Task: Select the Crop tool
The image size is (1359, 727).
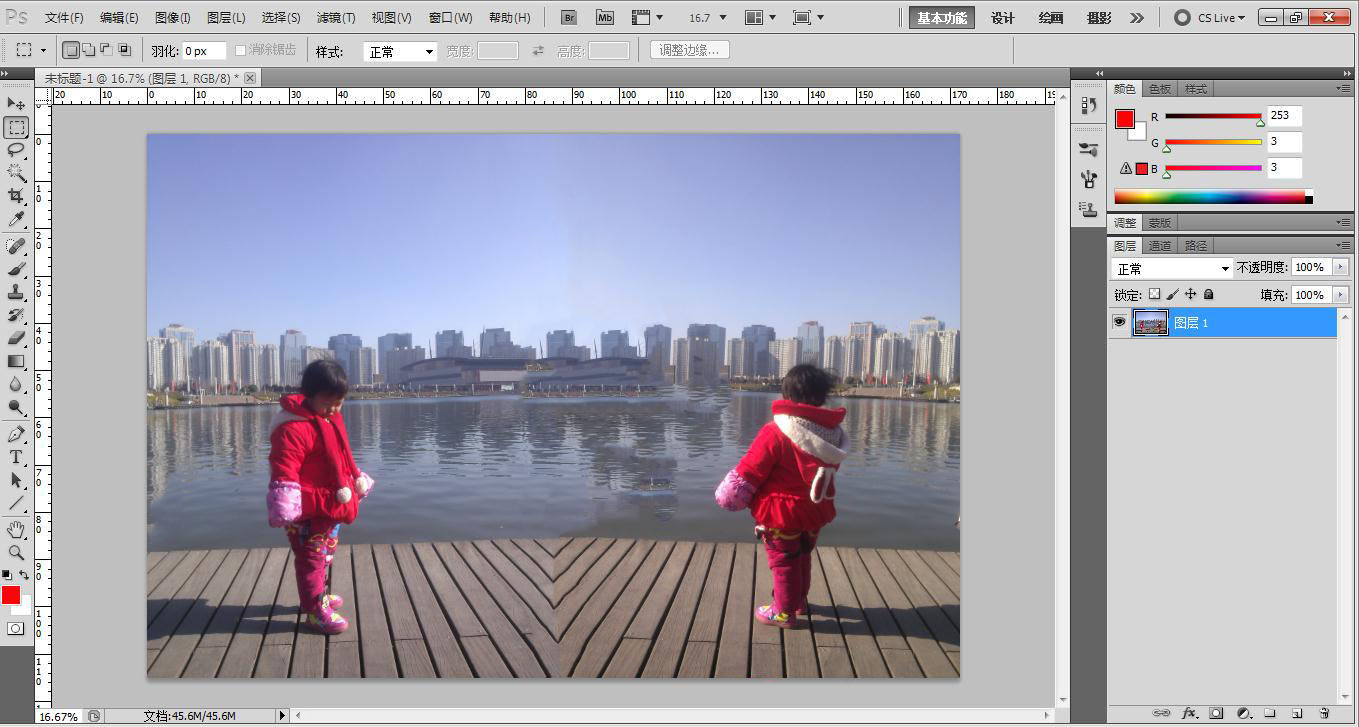Action: [x=16, y=196]
